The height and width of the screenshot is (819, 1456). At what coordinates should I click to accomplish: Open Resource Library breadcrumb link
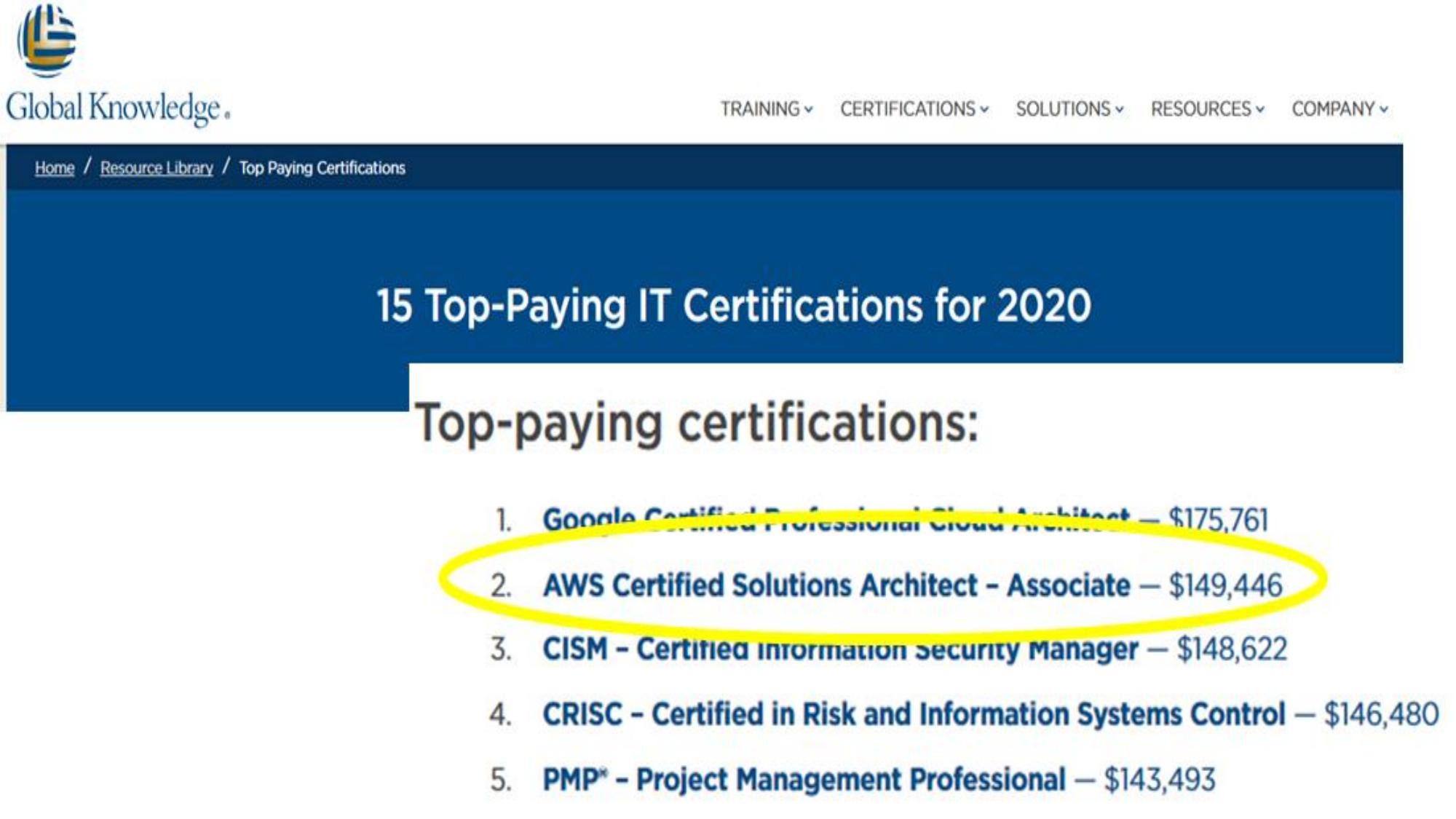157,168
